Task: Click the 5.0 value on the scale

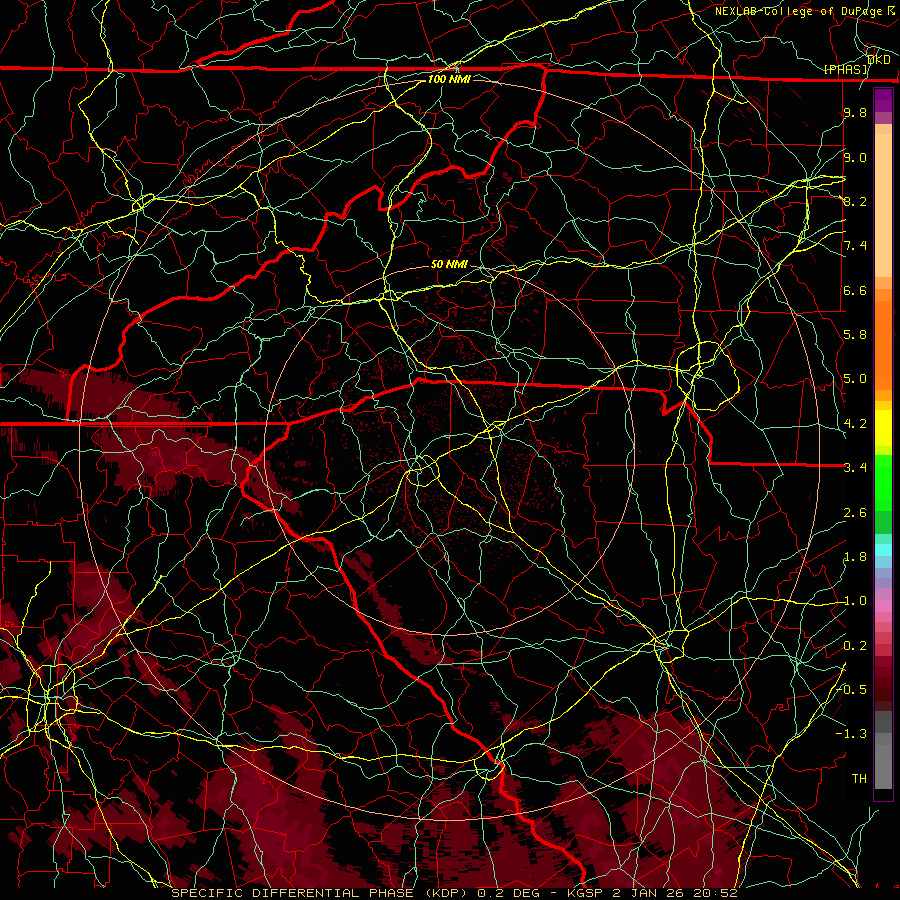Action: click(x=855, y=379)
